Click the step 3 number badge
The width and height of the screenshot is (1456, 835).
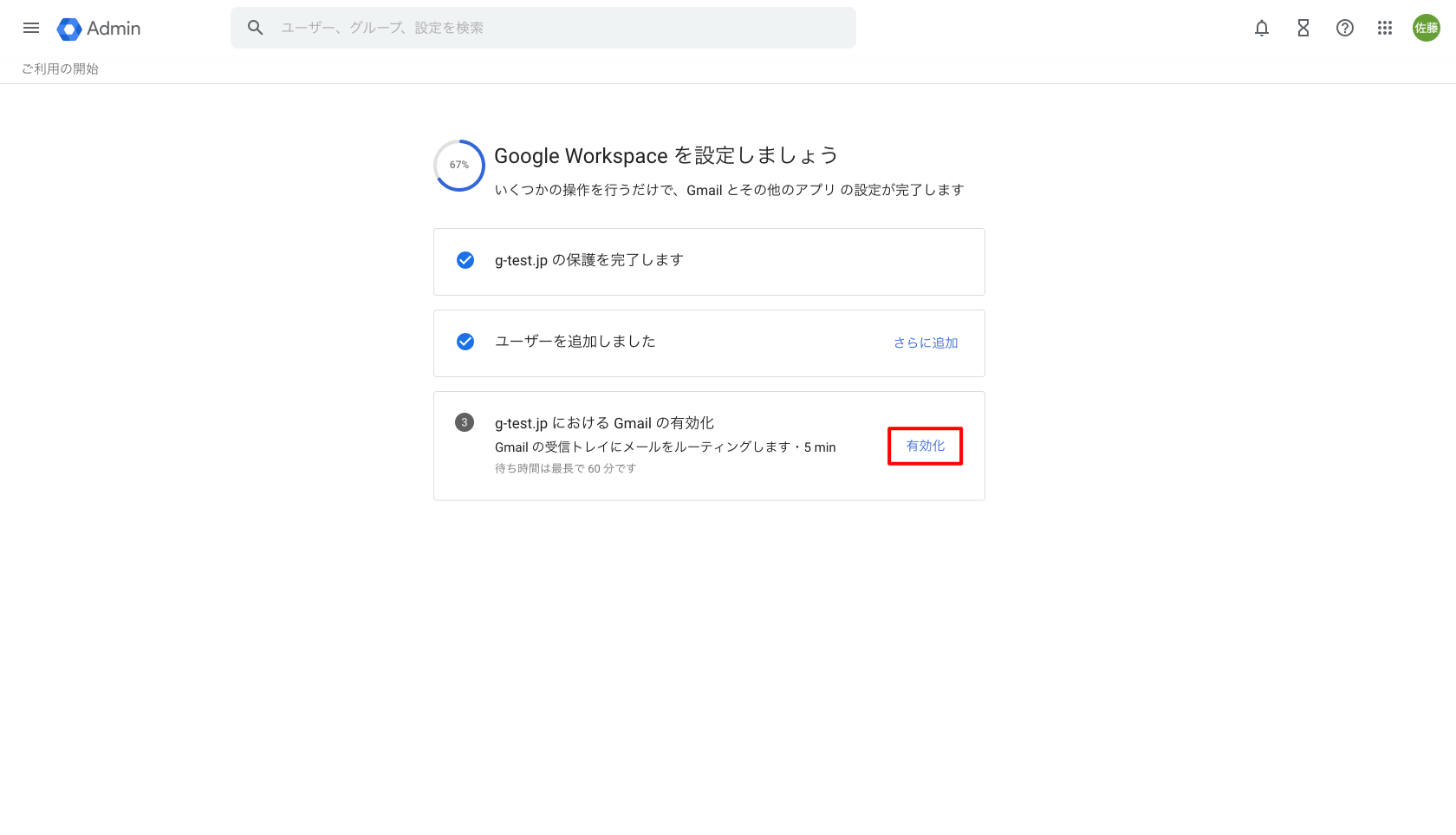465,422
